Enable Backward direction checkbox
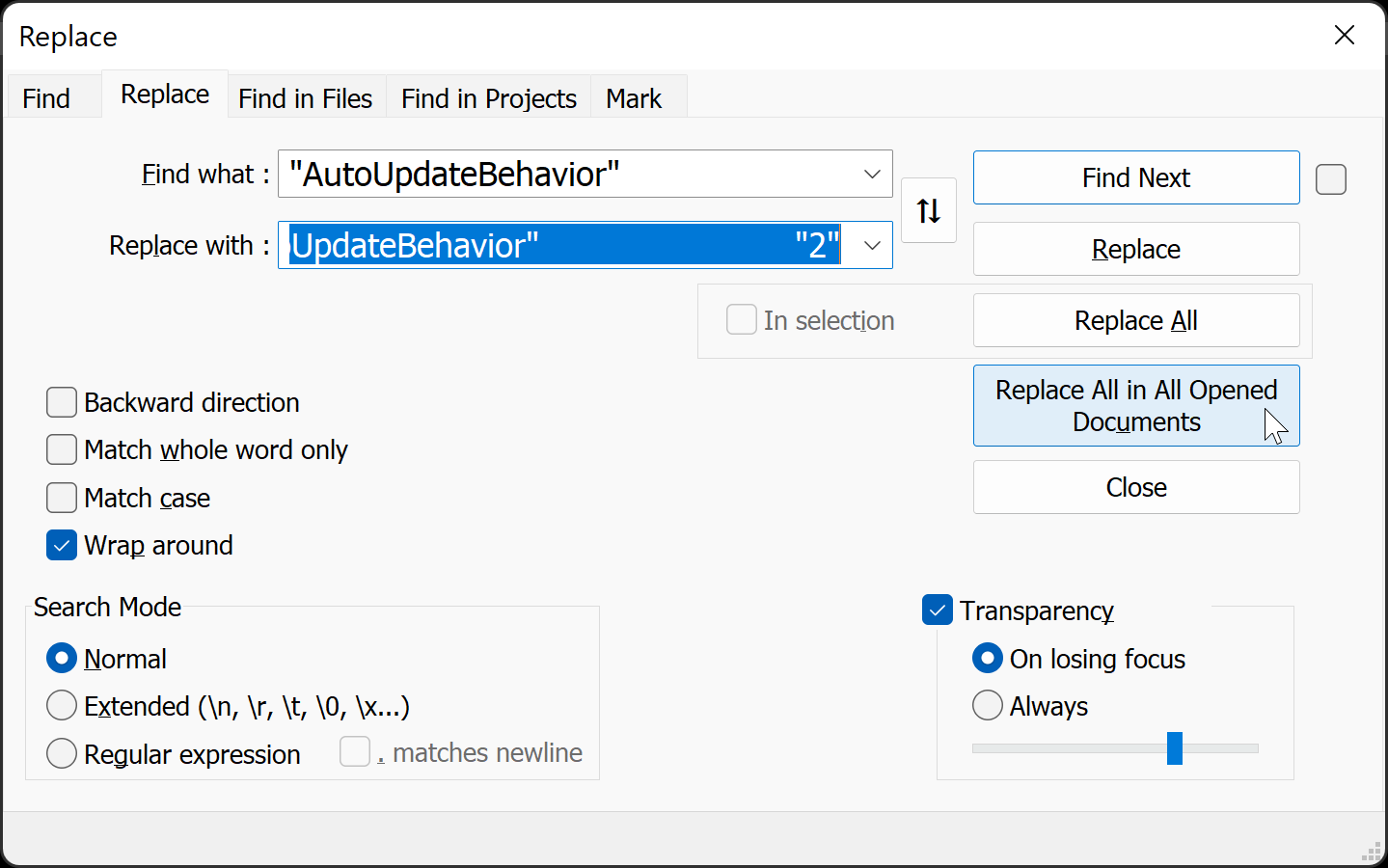 [62, 402]
